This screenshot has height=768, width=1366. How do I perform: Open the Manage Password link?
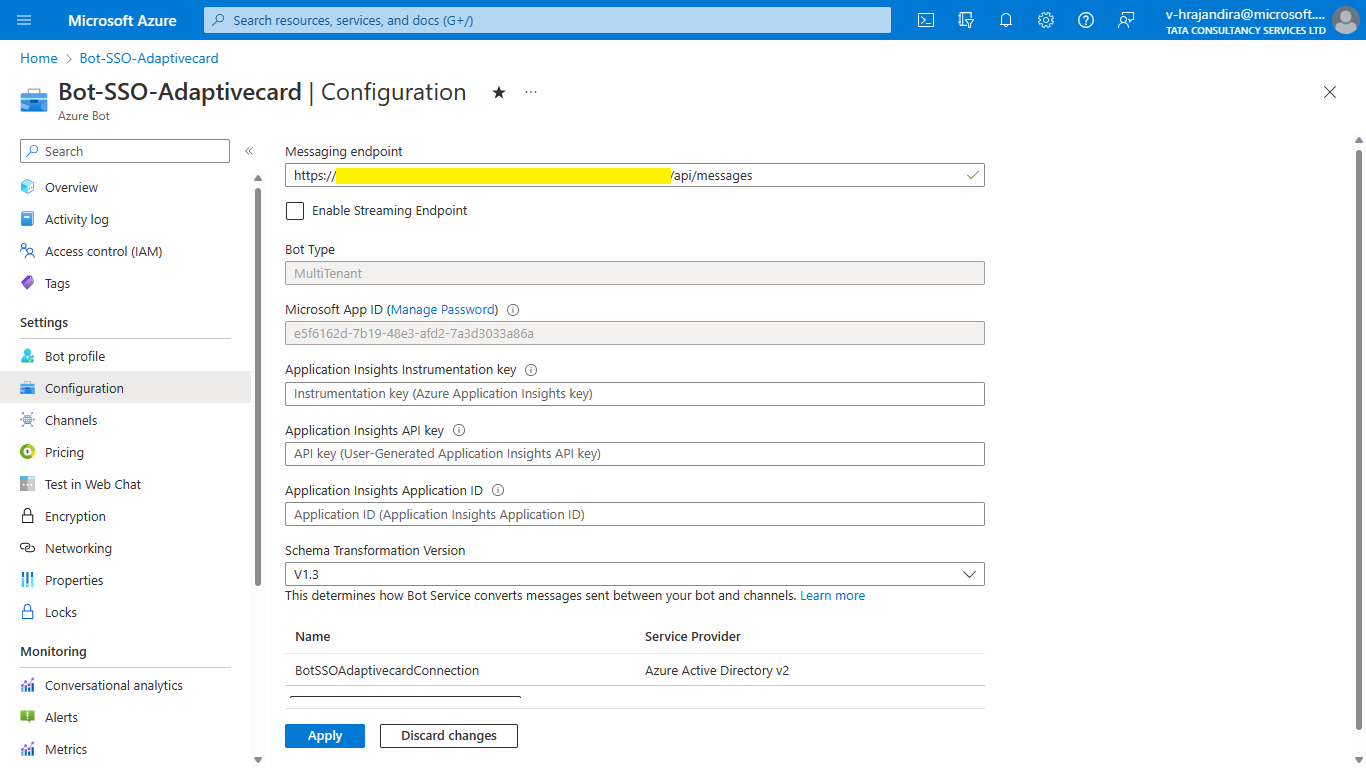(x=442, y=310)
